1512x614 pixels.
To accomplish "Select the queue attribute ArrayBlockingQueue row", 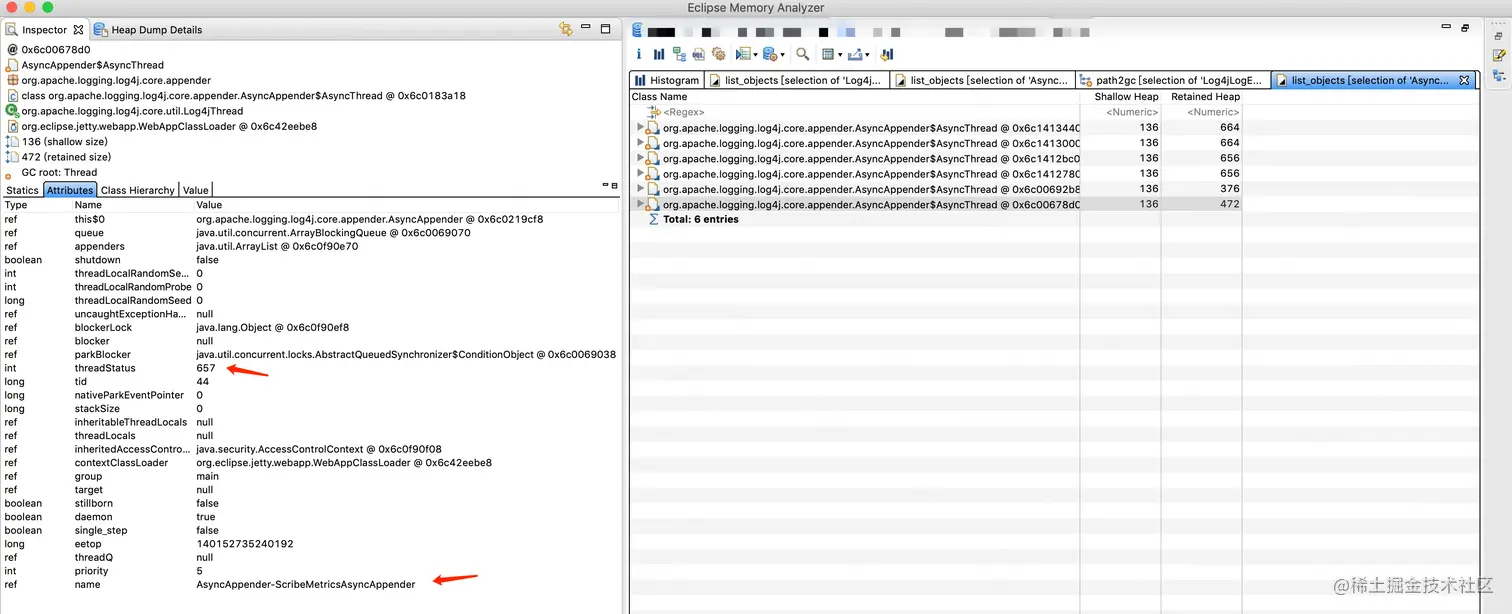I will tap(310, 233).
